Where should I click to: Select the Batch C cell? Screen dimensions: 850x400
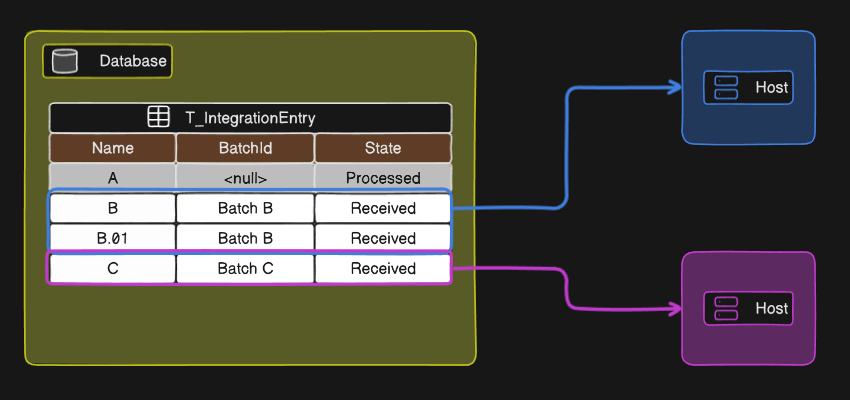click(x=245, y=268)
